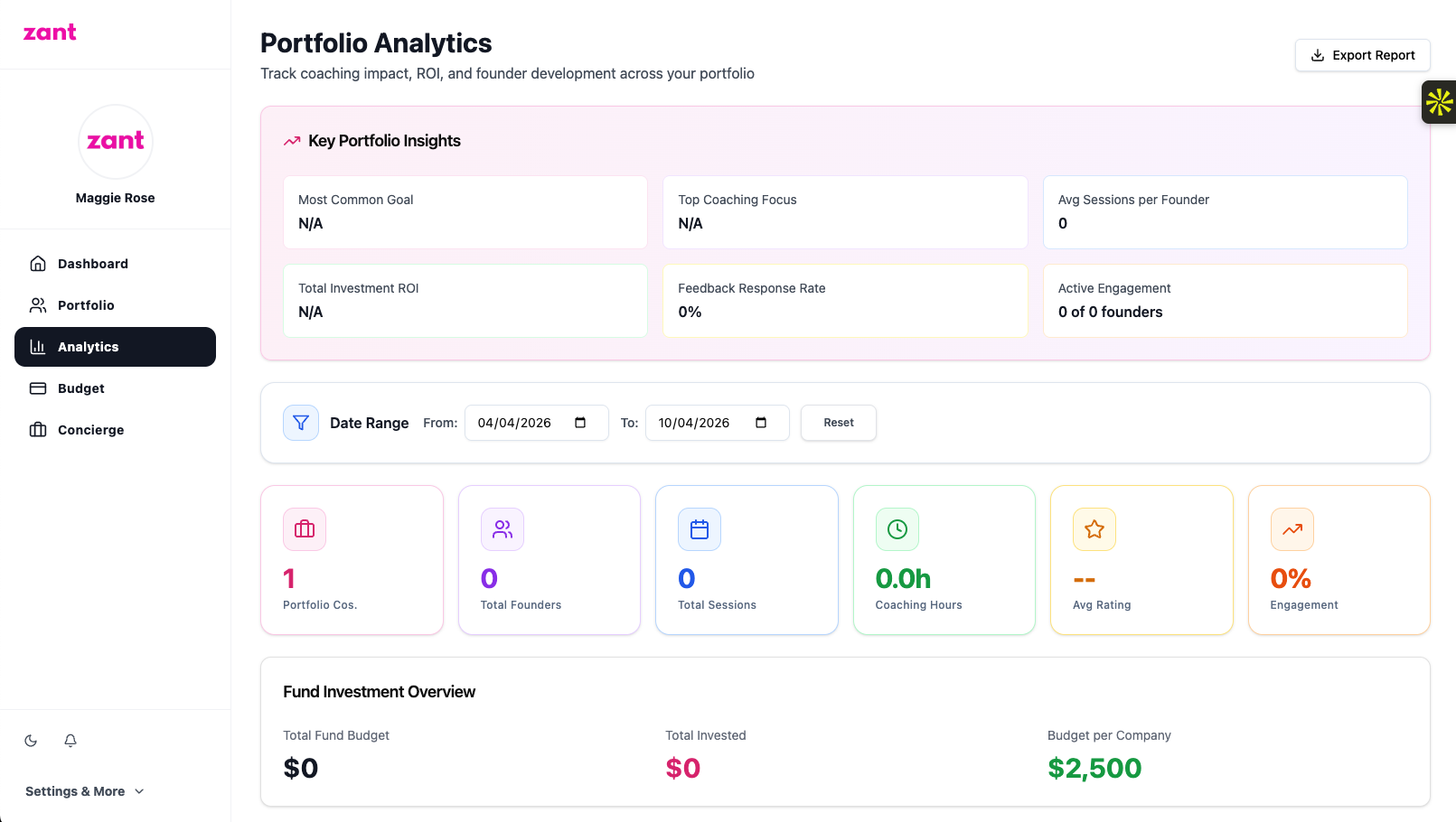Click the Total Investment ROI card
This screenshot has width=1456, height=822.
[465, 301]
